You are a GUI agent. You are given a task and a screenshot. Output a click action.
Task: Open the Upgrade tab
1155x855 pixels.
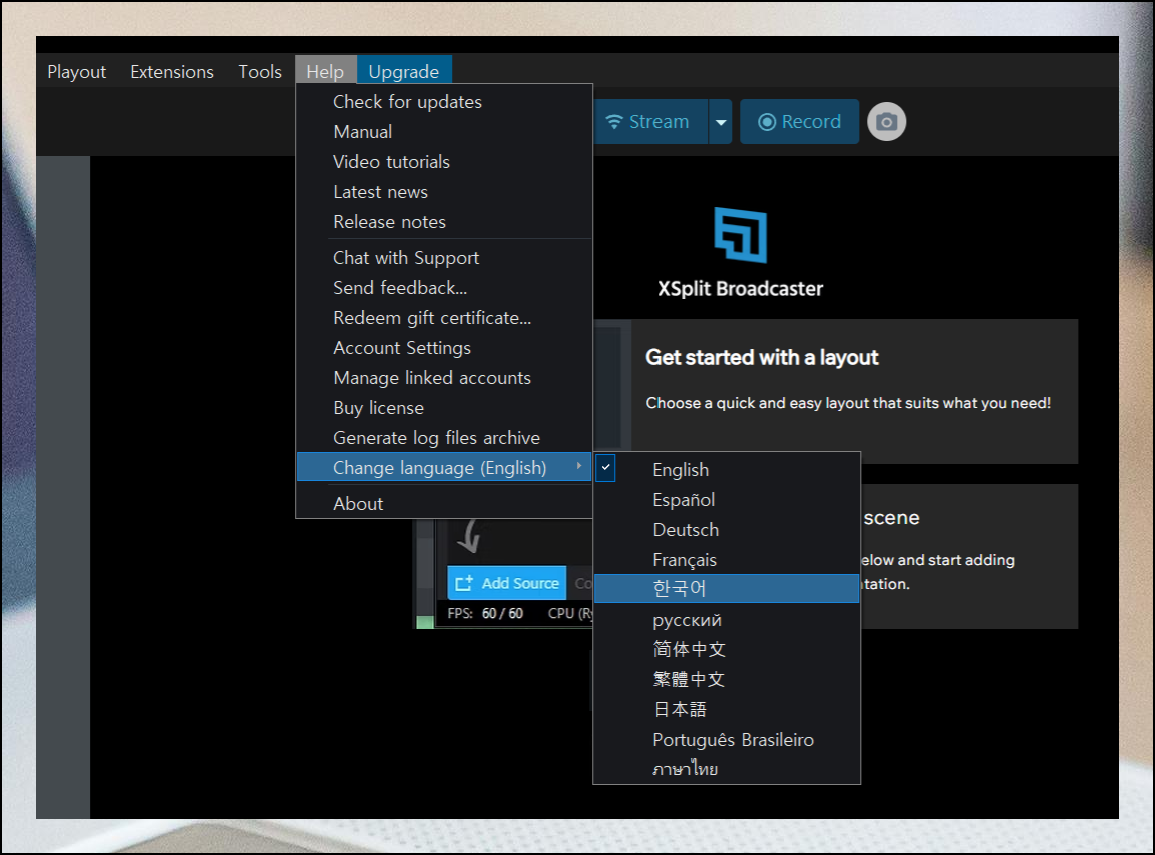(404, 71)
